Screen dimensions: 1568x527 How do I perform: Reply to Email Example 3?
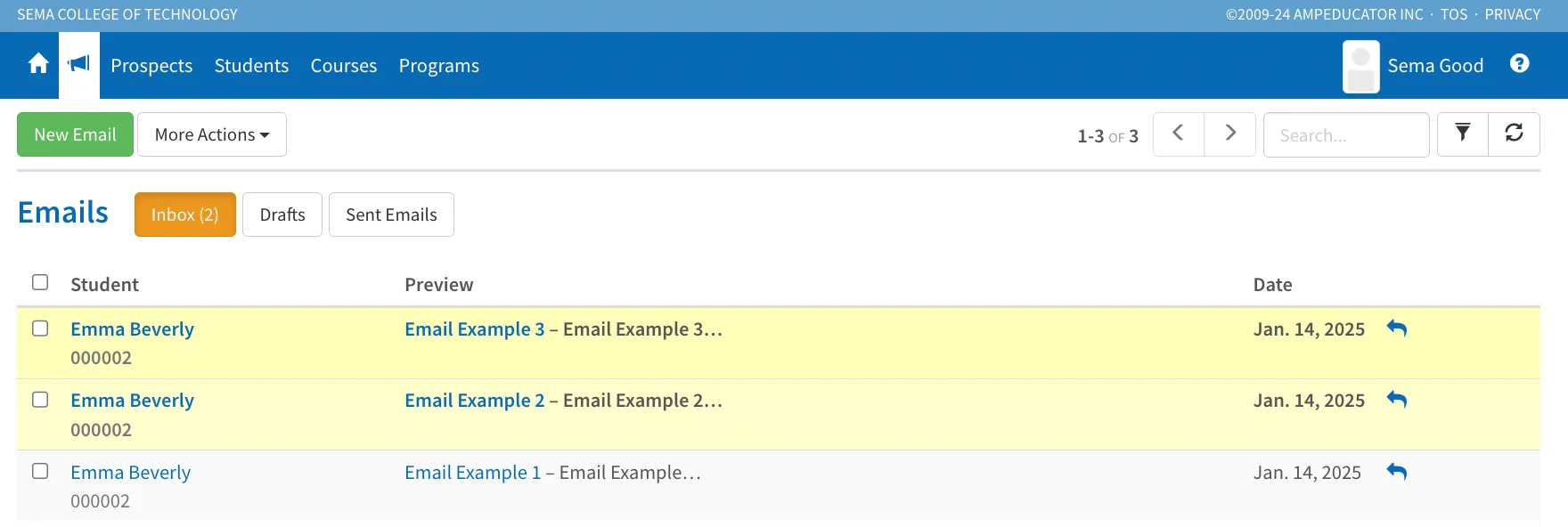1397,328
